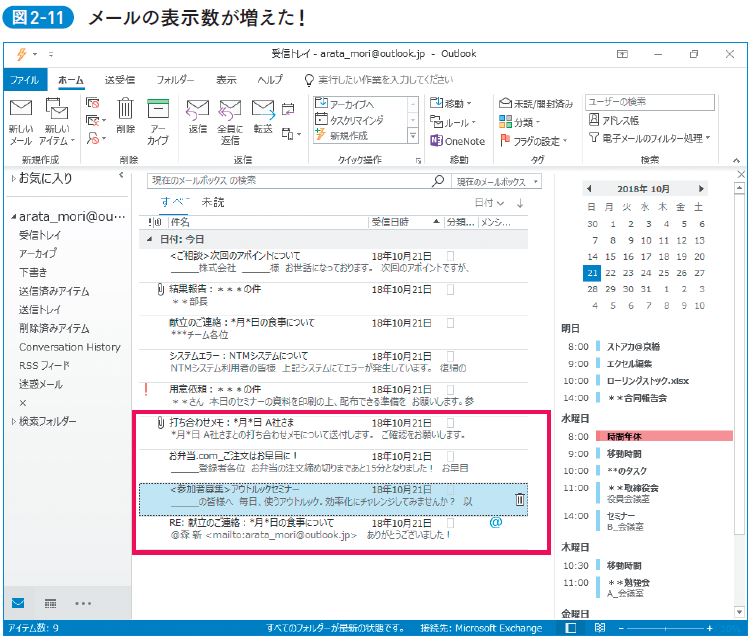Toggle flag checkbox for 打ち合わせメモ mail
Image resolution: width=754 pixels, height=642 pixels.
pos(450,423)
